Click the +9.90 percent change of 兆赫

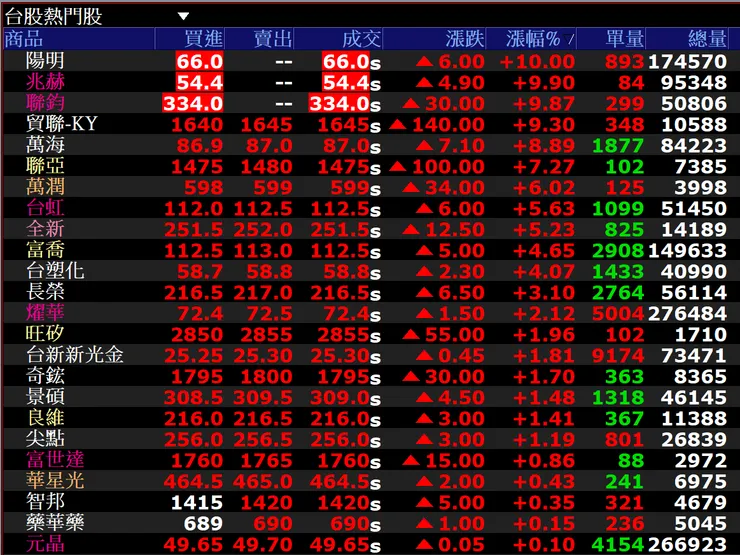click(544, 83)
